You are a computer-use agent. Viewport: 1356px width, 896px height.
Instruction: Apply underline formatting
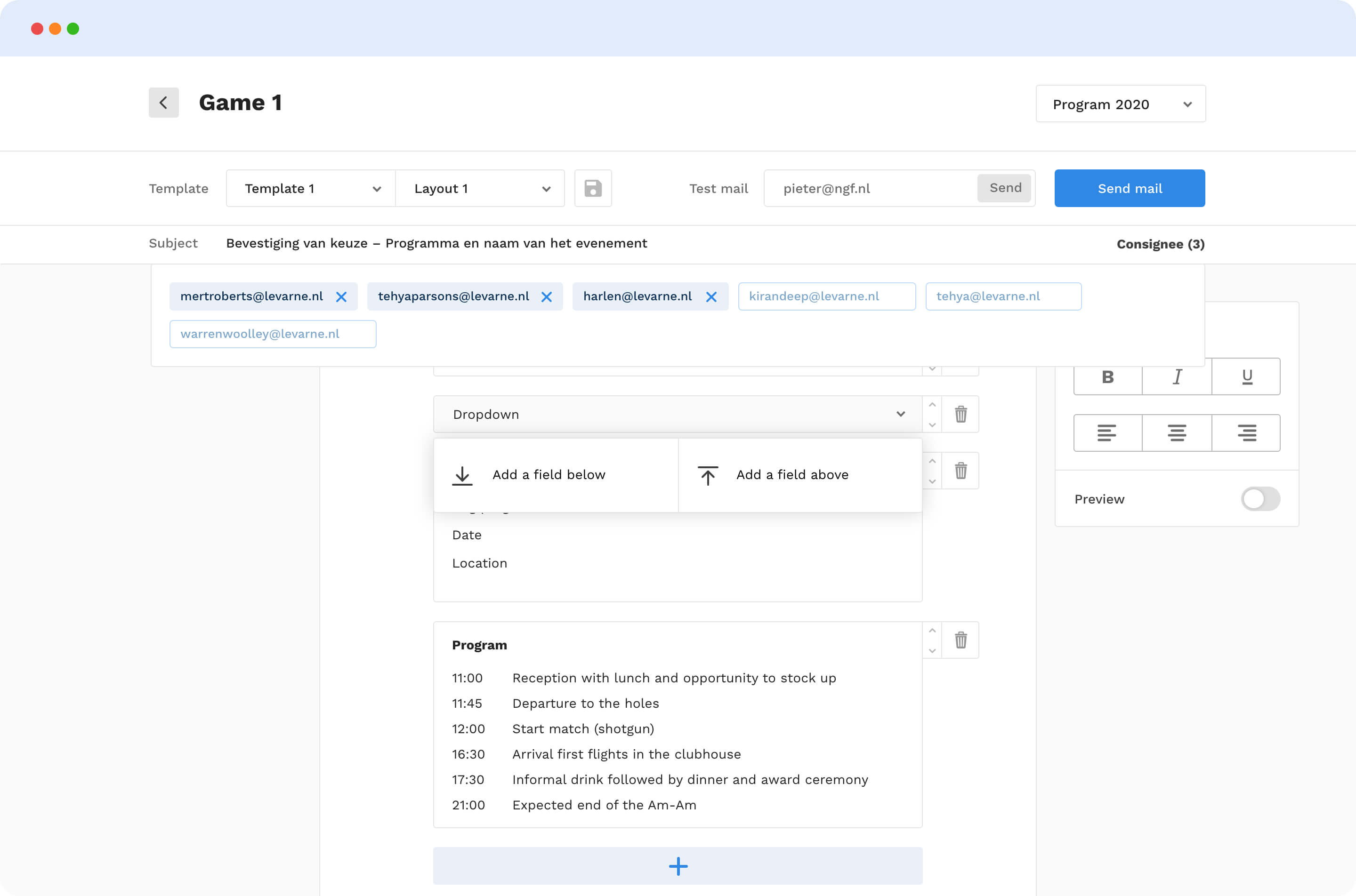pos(1246,376)
